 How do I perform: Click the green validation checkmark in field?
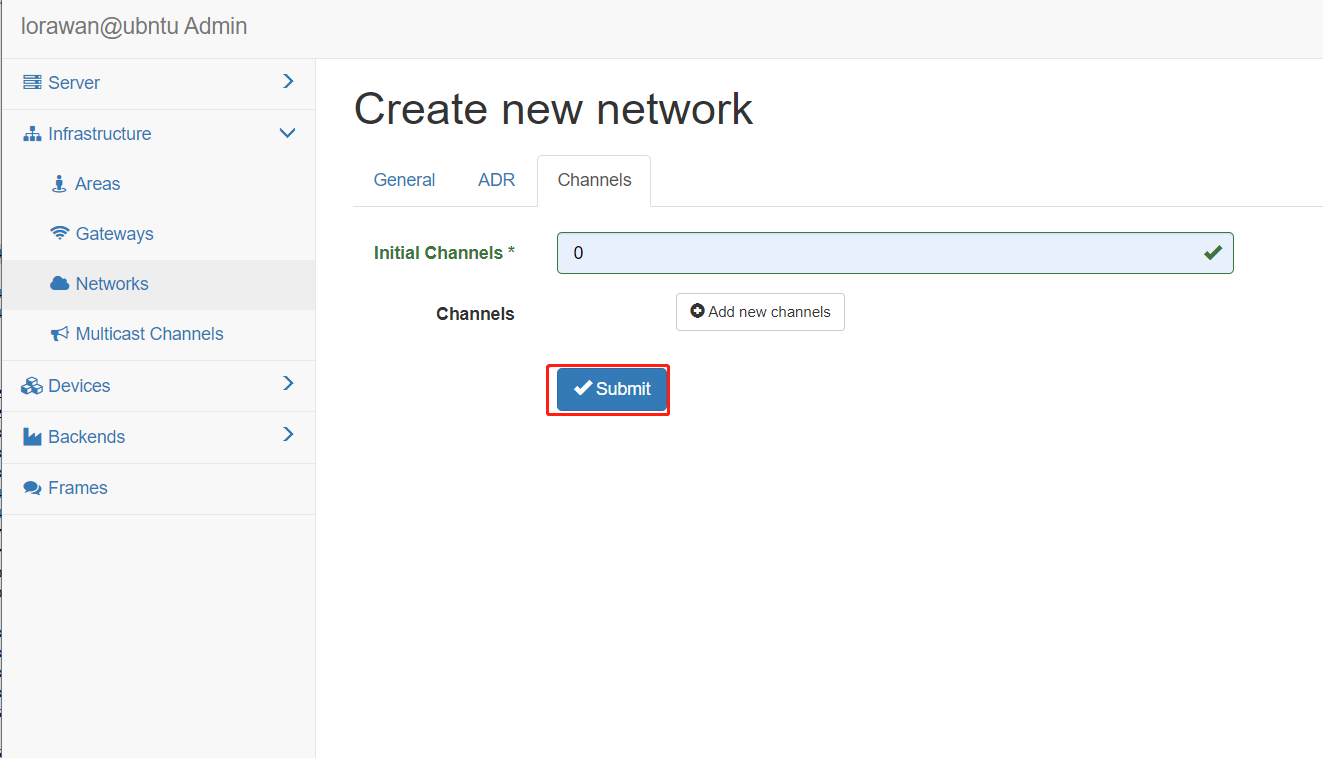pos(1213,253)
